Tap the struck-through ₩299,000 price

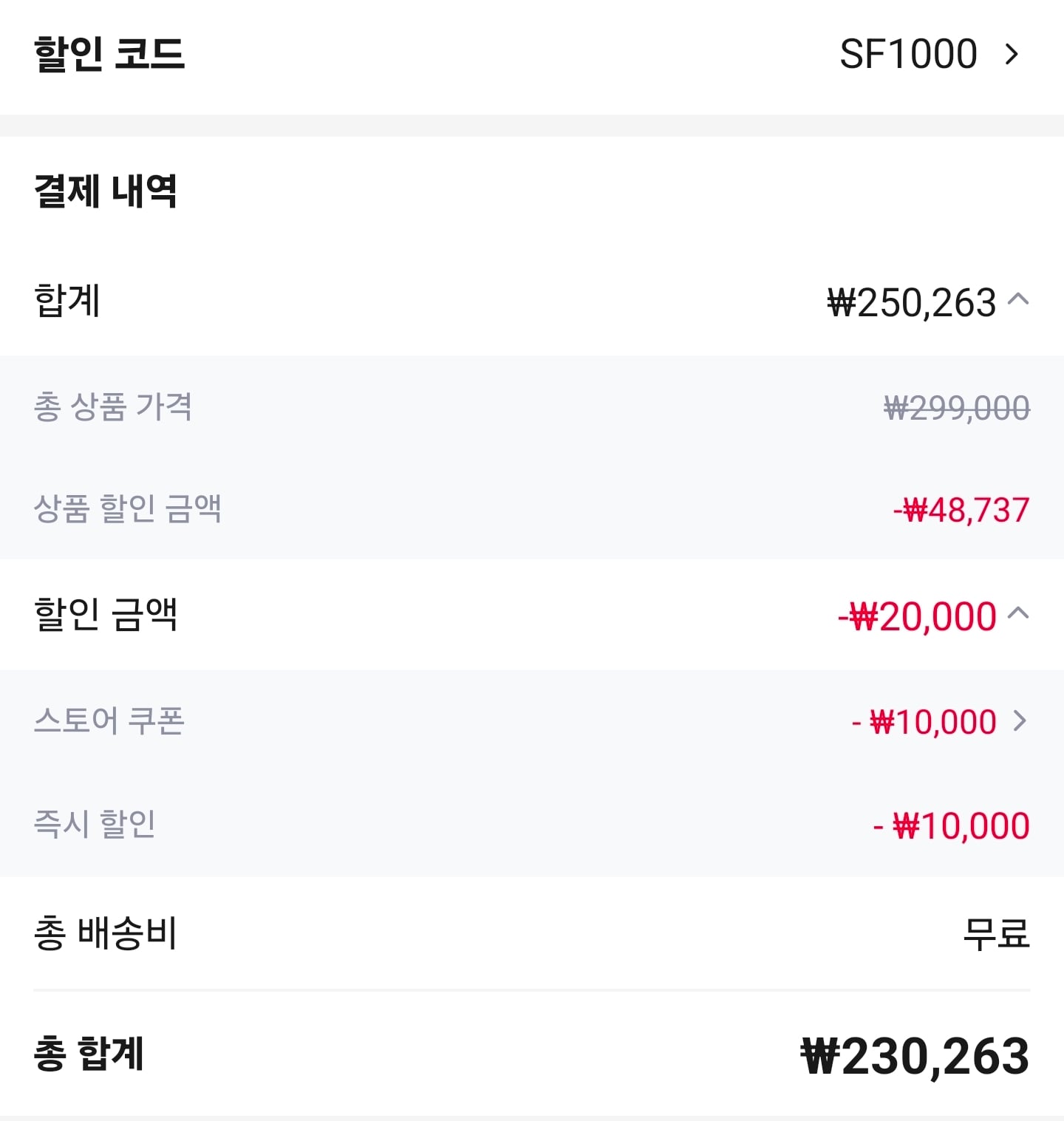pos(956,408)
